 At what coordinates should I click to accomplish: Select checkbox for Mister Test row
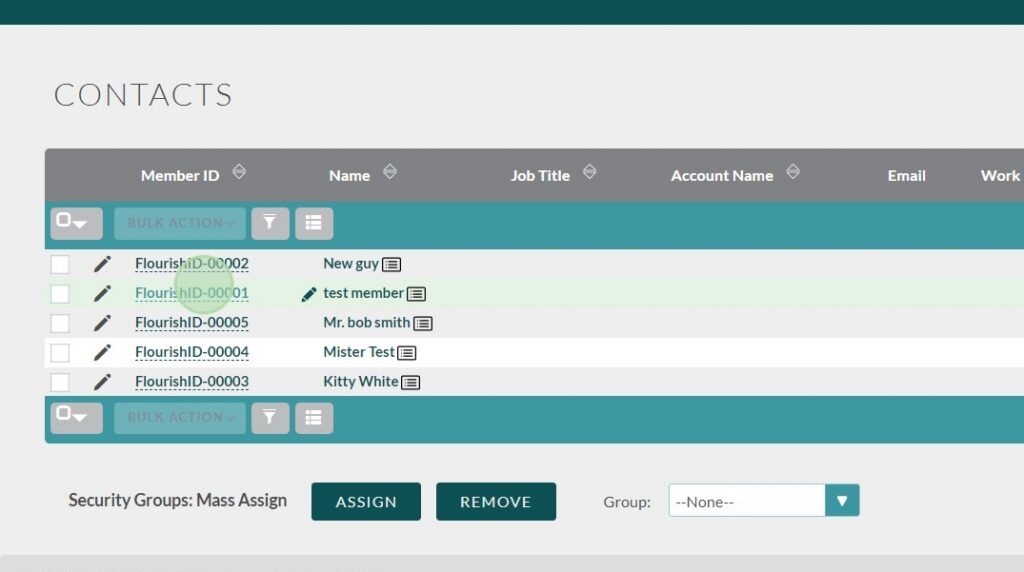pos(60,353)
